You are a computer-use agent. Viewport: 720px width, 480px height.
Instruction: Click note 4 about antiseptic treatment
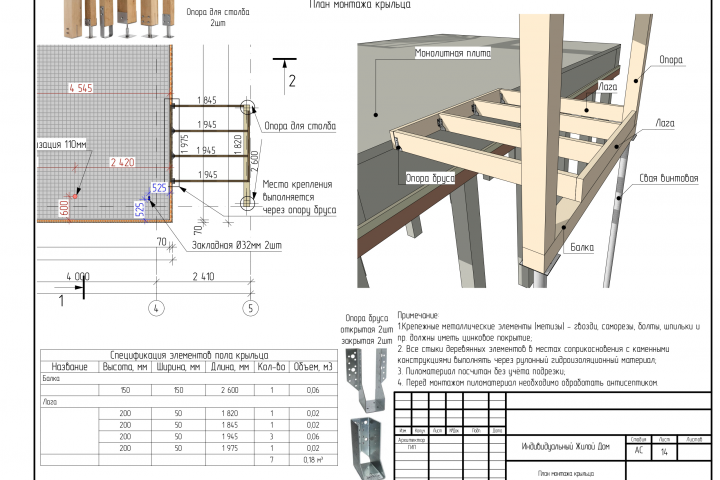(528, 382)
